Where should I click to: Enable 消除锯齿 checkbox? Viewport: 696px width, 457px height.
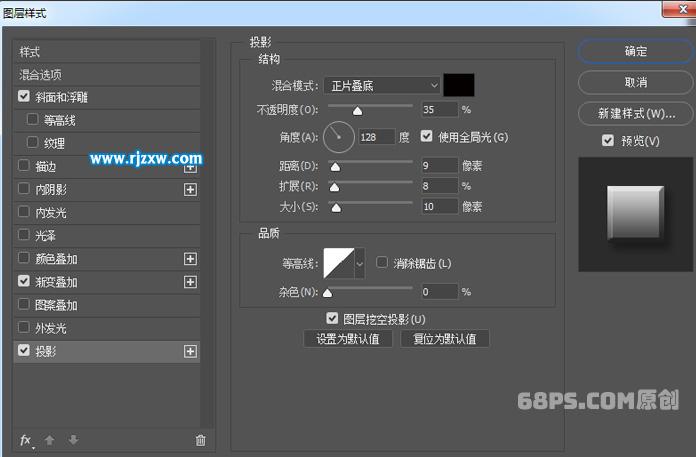coord(382,263)
